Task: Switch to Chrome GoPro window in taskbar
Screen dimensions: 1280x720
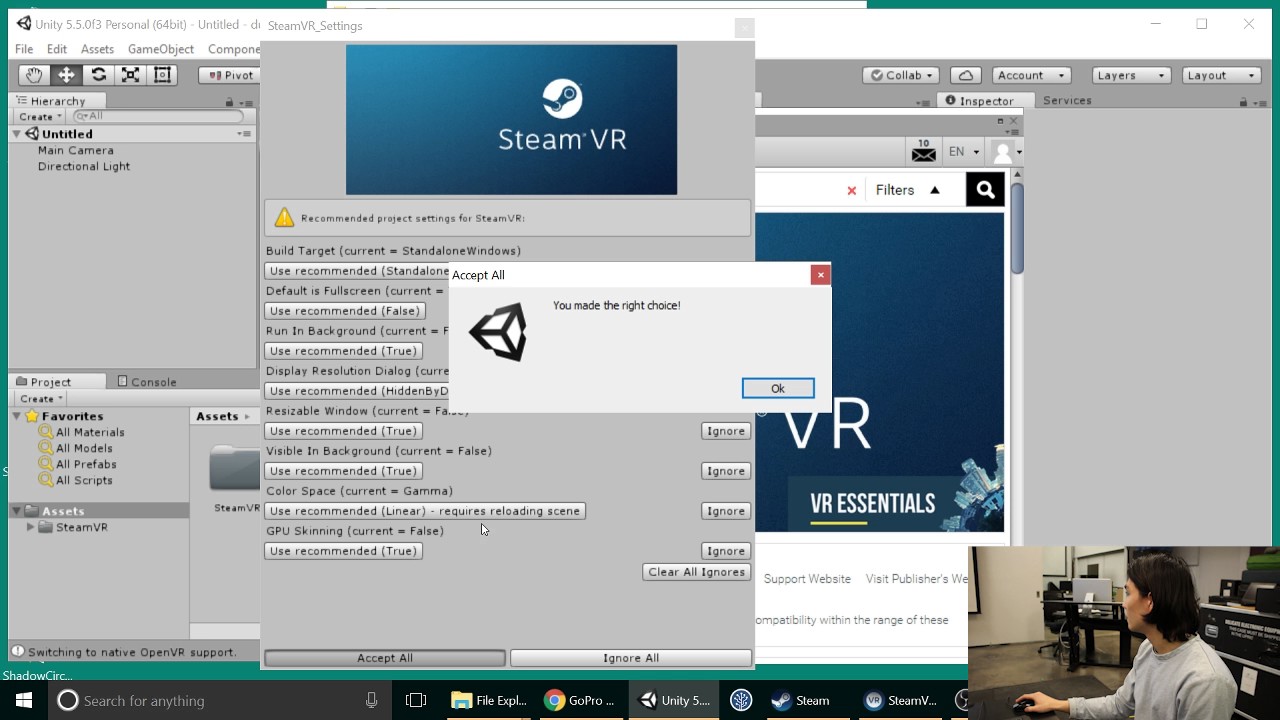Action: 581,700
